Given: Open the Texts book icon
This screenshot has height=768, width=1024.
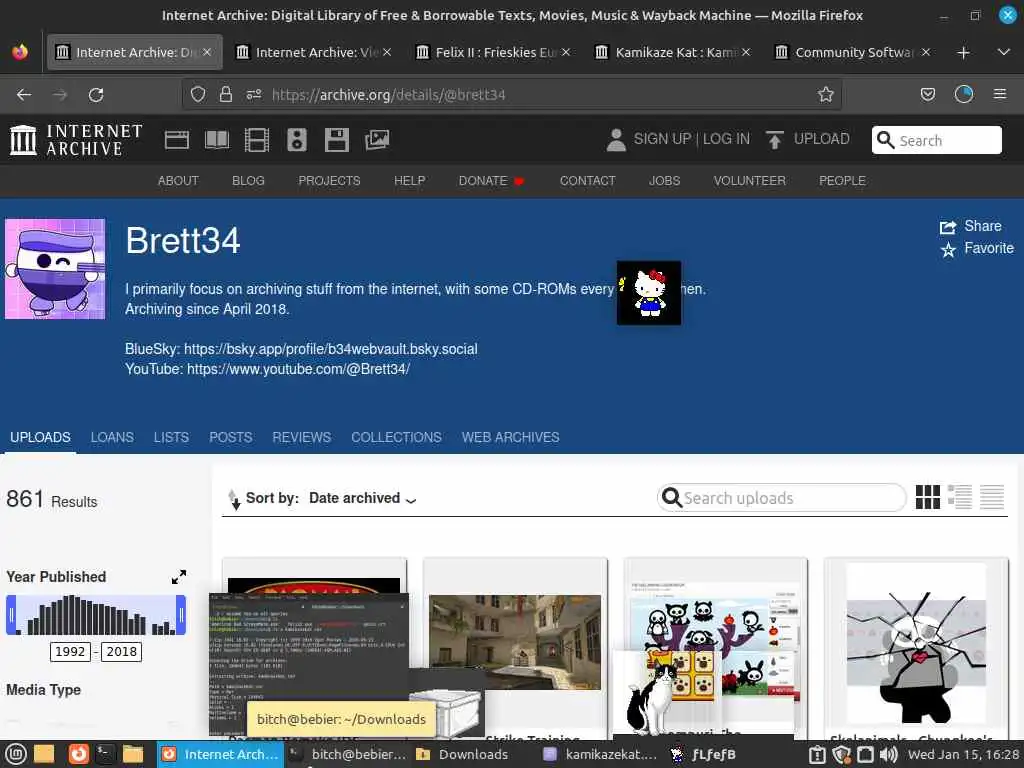Looking at the screenshot, I should pos(217,140).
